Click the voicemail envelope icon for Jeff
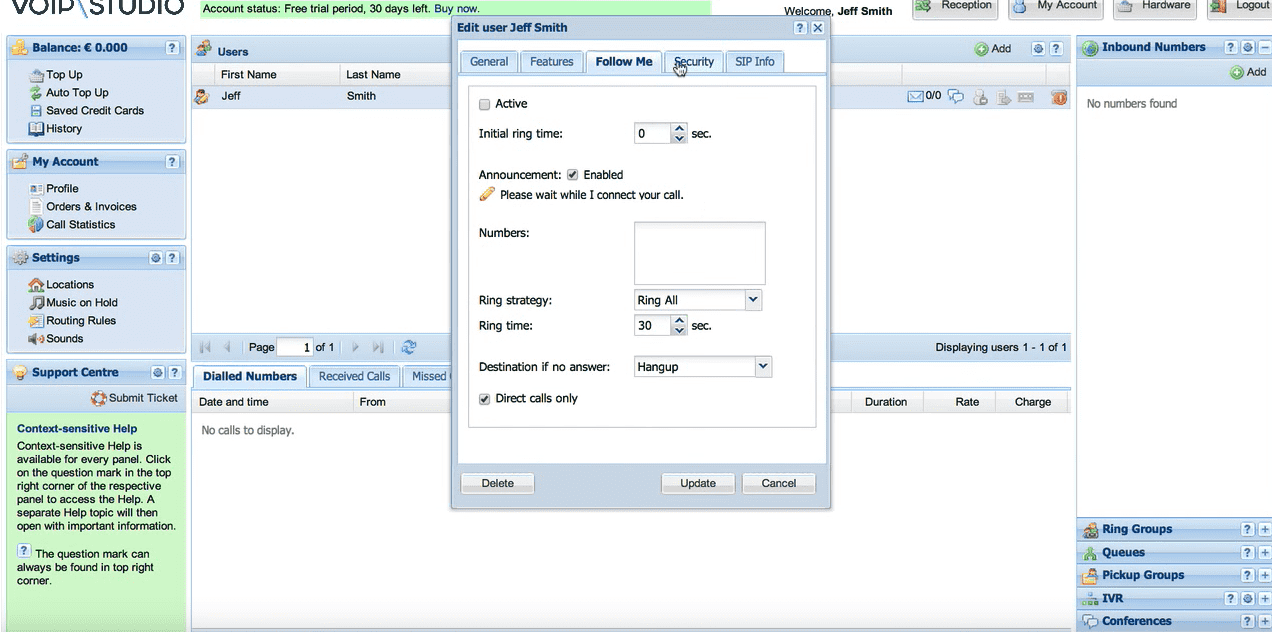The image size is (1272, 632). pyautogui.click(x=914, y=97)
